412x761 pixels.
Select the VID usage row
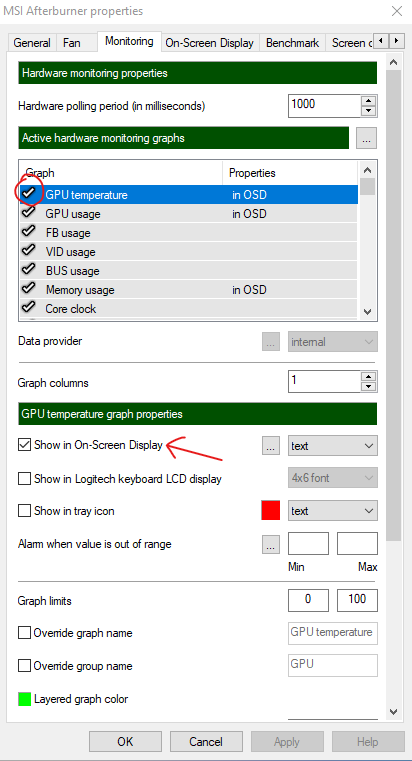click(x=189, y=252)
